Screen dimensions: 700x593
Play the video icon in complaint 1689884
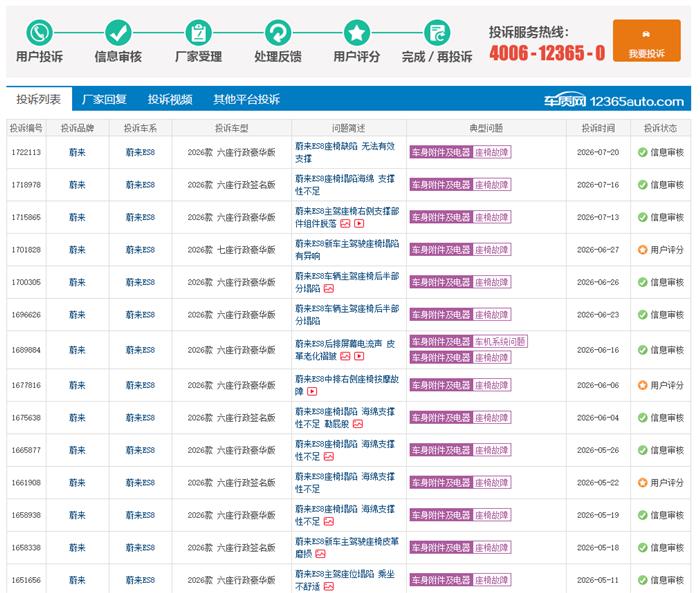coord(359,356)
